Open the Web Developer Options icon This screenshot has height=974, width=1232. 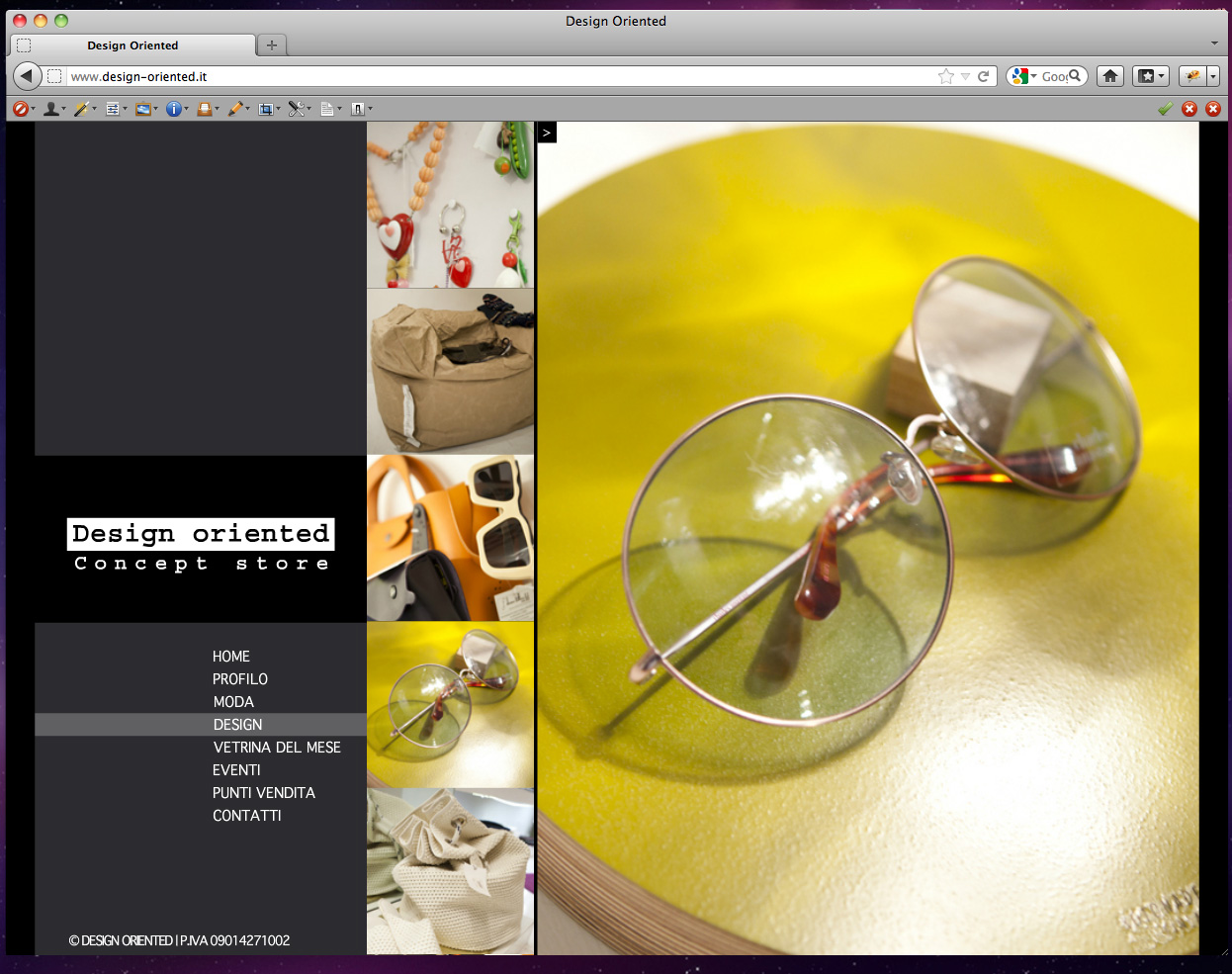pos(358,109)
